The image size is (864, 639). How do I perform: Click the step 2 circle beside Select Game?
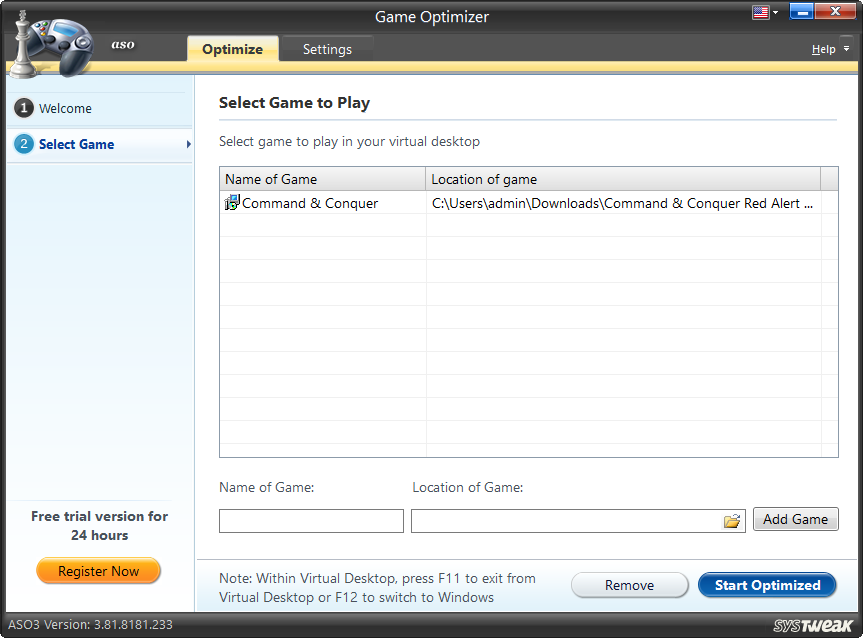click(23, 144)
